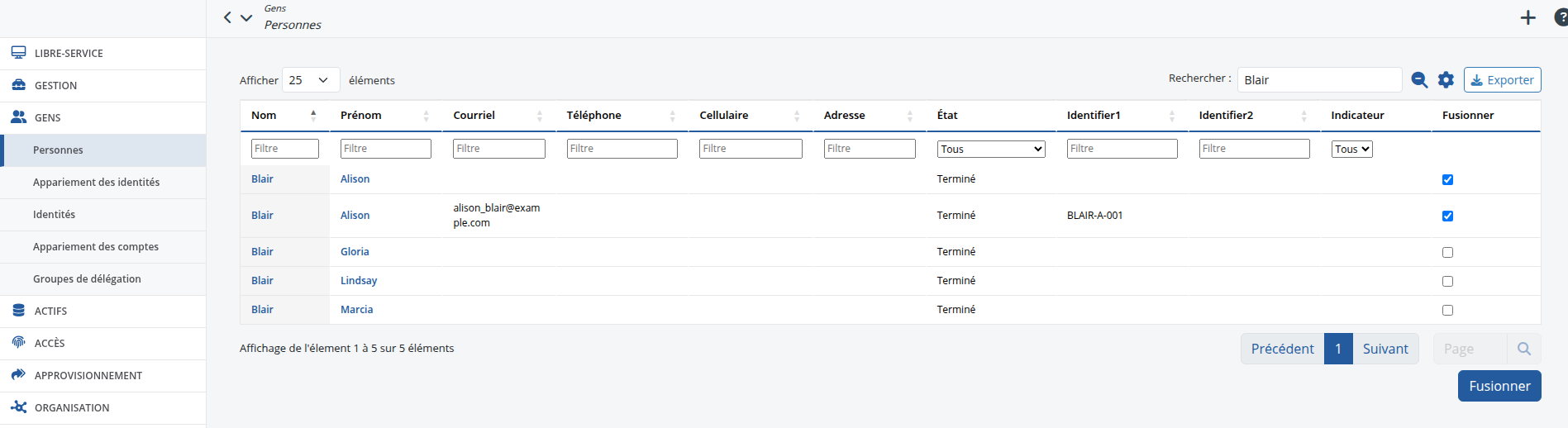The height and width of the screenshot is (428, 1568).
Task: Click the Libre-Service monitor icon
Action: [x=18, y=53]
